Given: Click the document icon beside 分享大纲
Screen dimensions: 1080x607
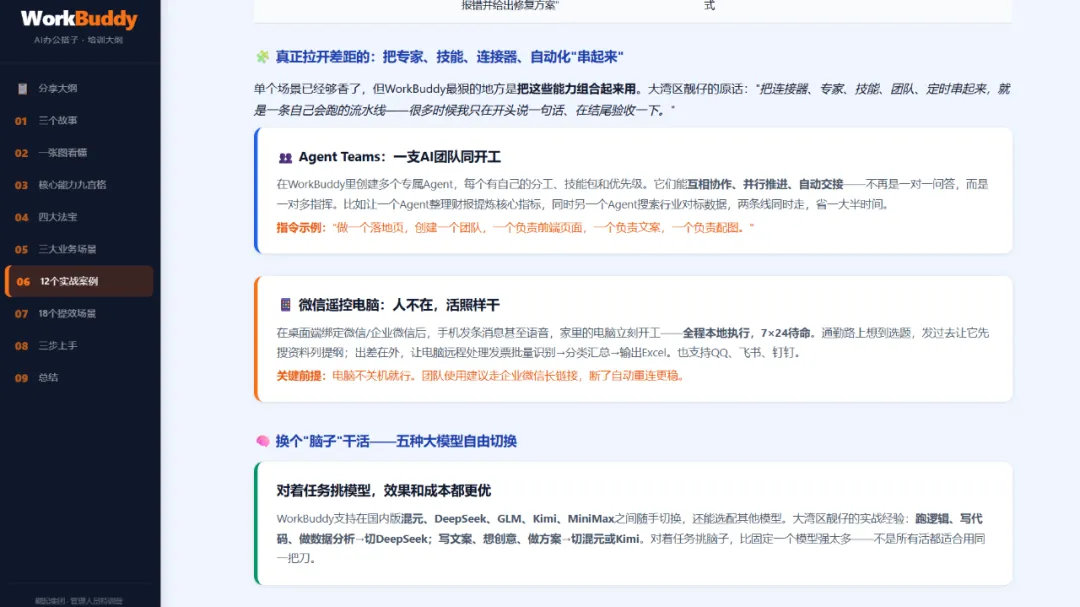Looking at the screenshot, I should pos(23,88).
